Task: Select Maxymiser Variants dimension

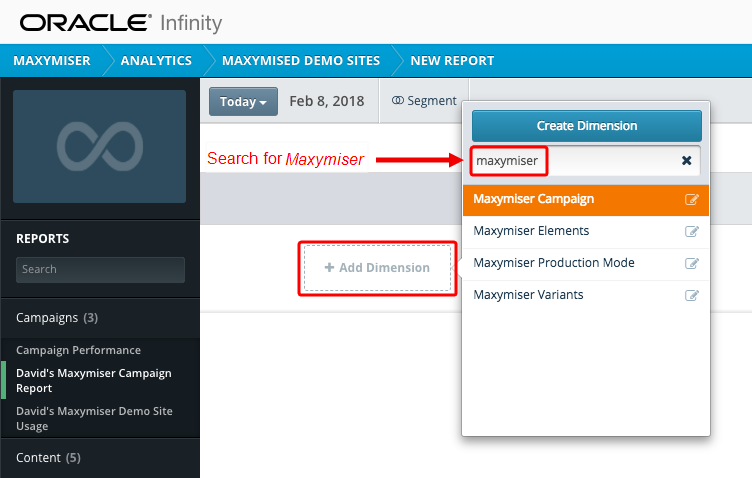Action: point(586,295)
